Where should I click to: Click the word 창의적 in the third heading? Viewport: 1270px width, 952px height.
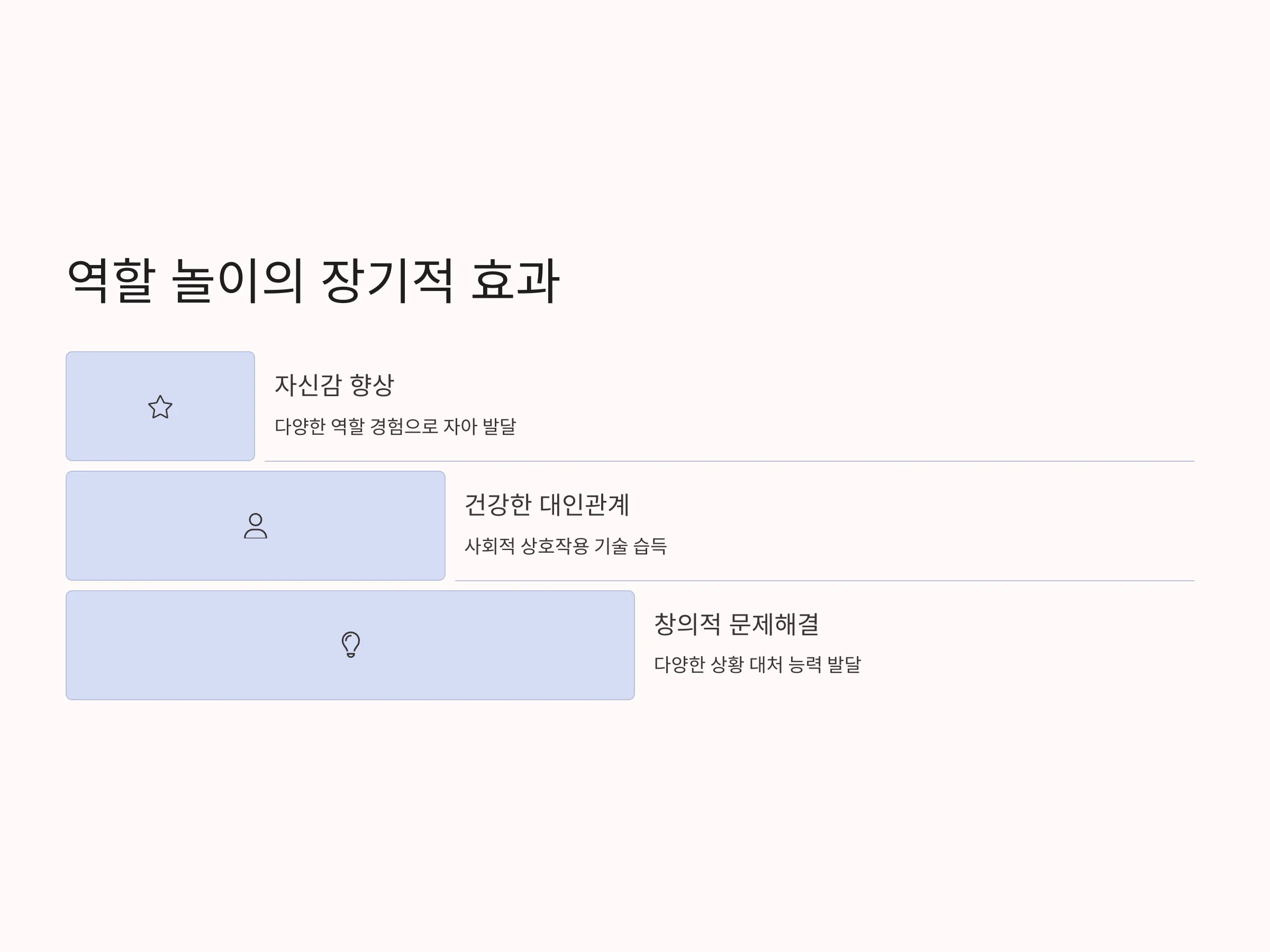coord(688,624)
